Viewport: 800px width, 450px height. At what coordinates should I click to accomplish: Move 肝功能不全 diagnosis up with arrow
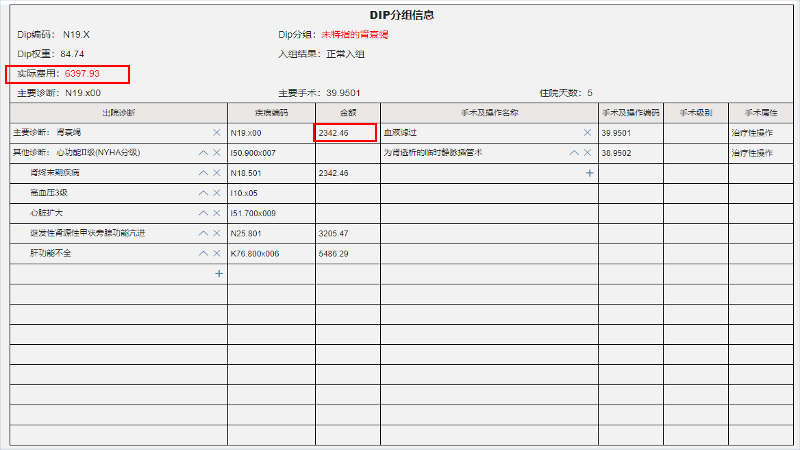[203, 253]
